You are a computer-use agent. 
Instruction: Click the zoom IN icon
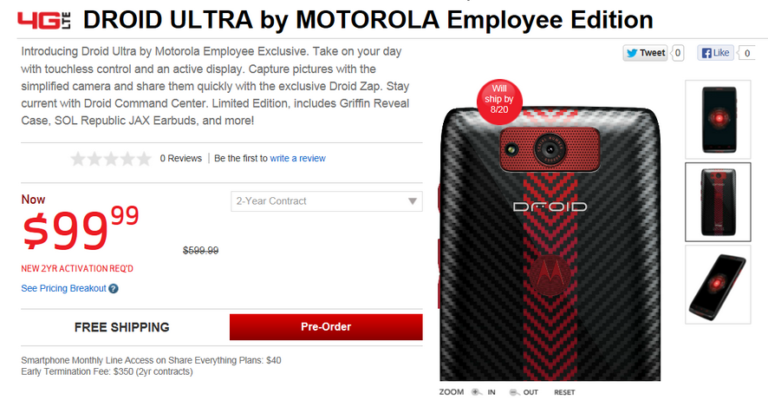[476, 392]
